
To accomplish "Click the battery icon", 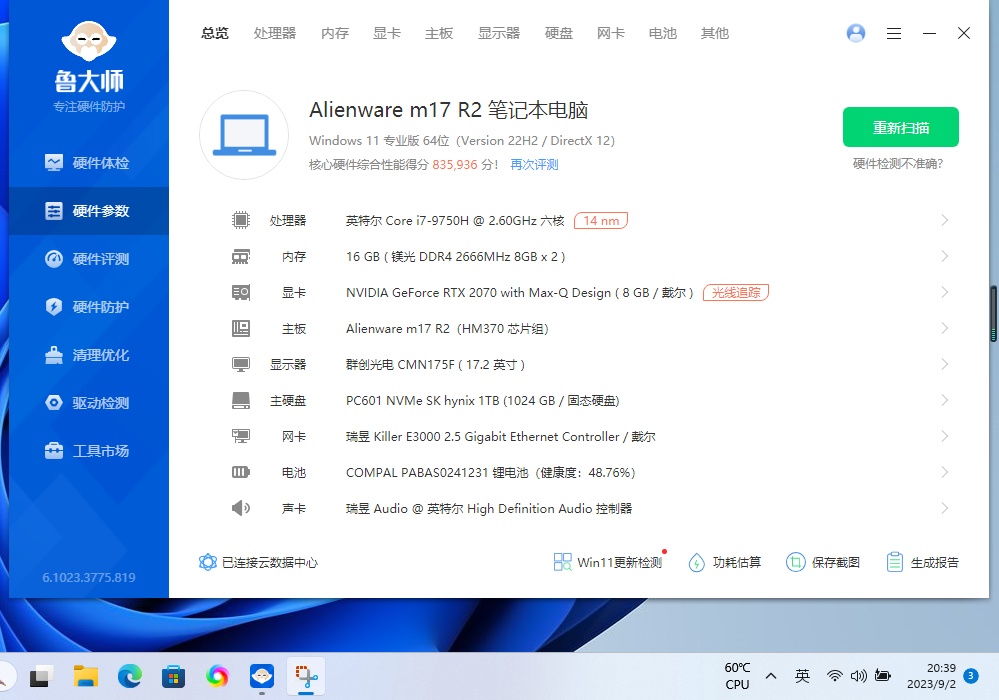I will (241, 473).
